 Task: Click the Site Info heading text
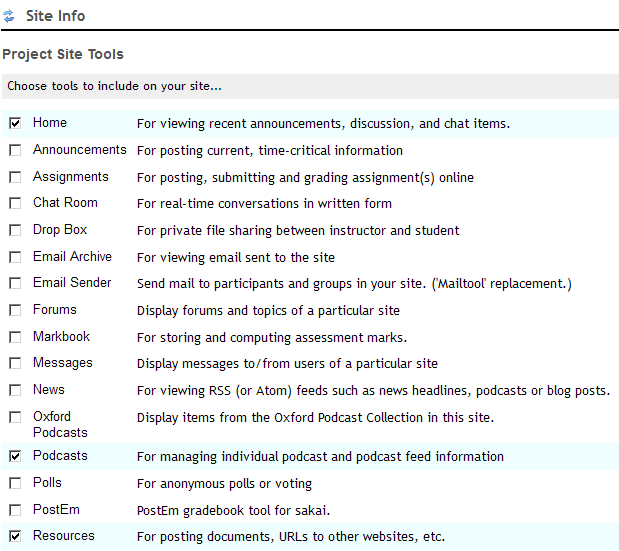click(x=55, y=16)
